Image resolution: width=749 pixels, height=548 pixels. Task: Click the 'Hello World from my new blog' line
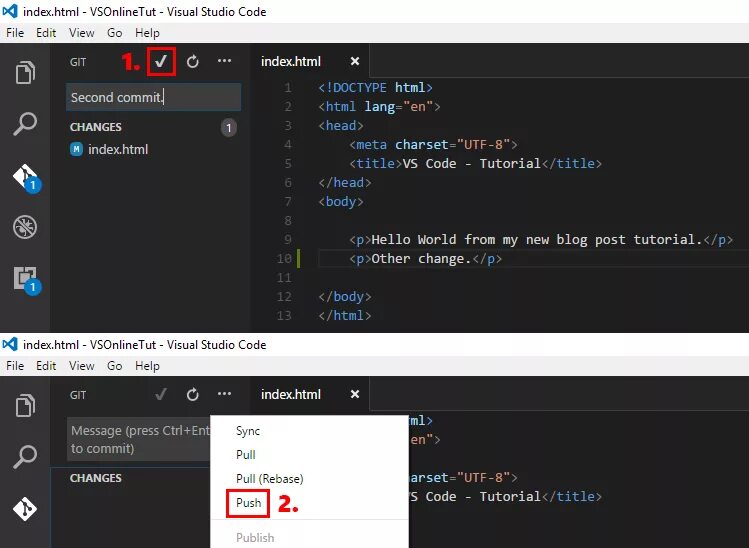(x=541, y=239)
